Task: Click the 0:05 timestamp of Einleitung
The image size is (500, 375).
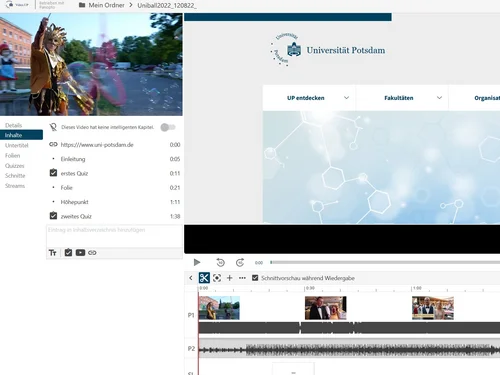Action: 175,159
